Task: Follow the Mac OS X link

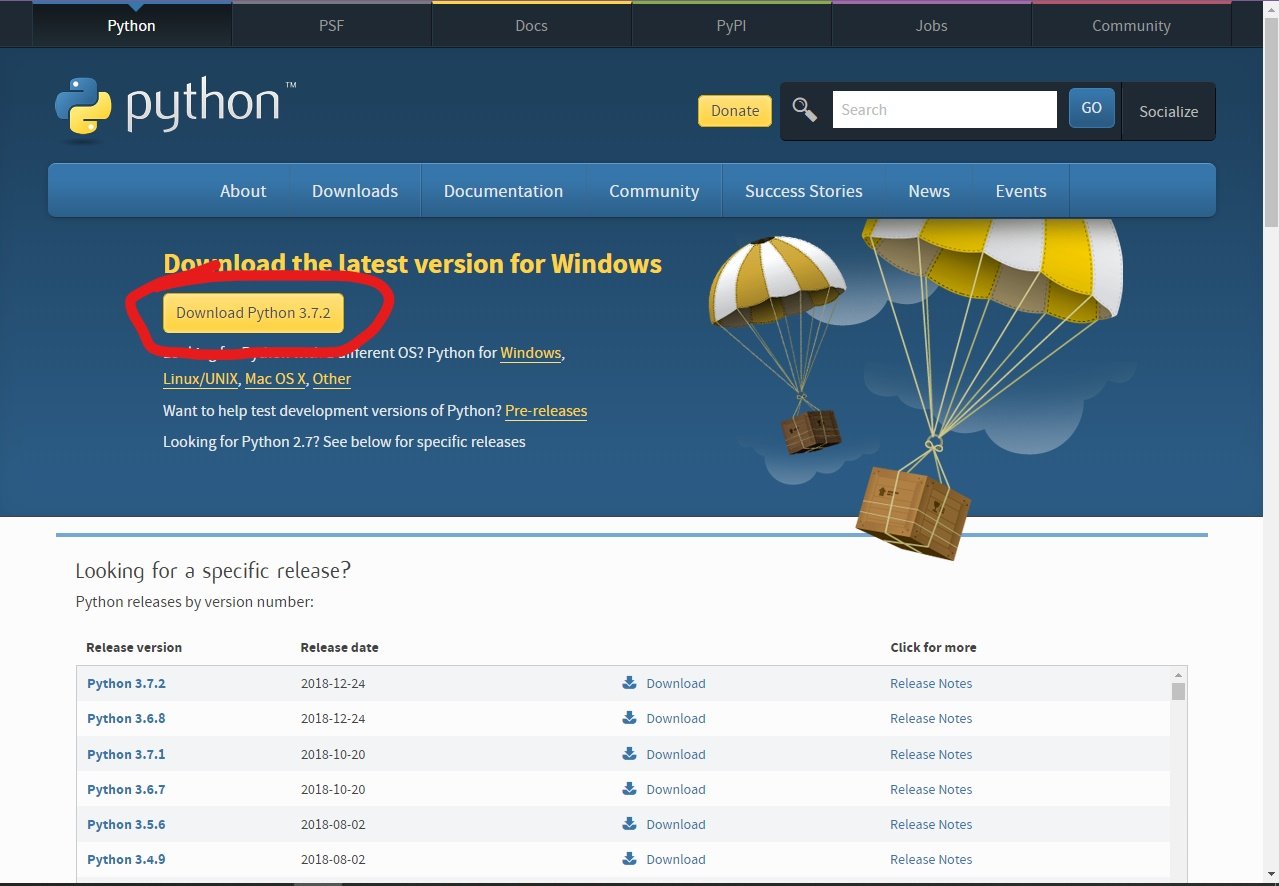Action: [277, 379]
